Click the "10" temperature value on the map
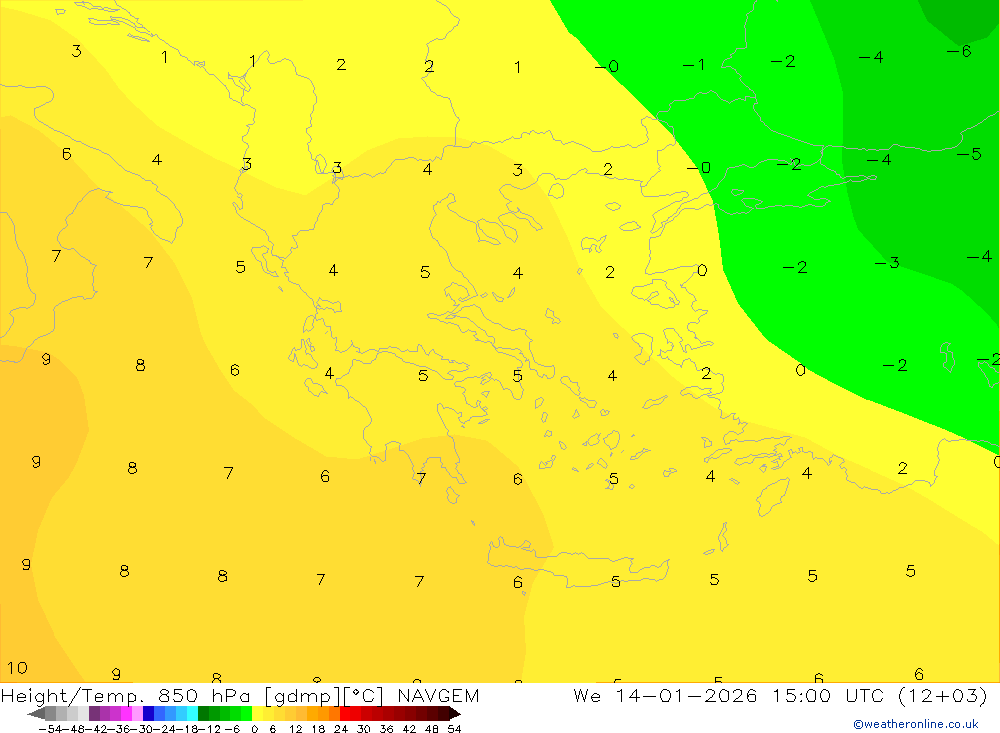Screen dimensions: 1000x733 click(x=17, y=668)
